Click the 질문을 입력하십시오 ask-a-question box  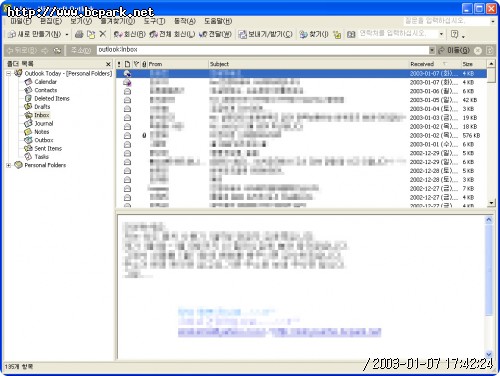click(447, 21)
